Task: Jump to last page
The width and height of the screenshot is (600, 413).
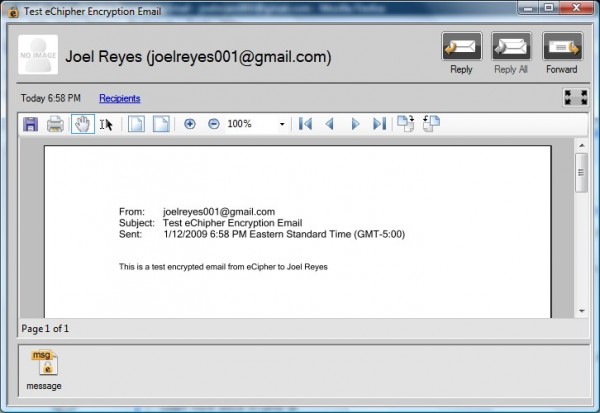Action: pos(379,124)
